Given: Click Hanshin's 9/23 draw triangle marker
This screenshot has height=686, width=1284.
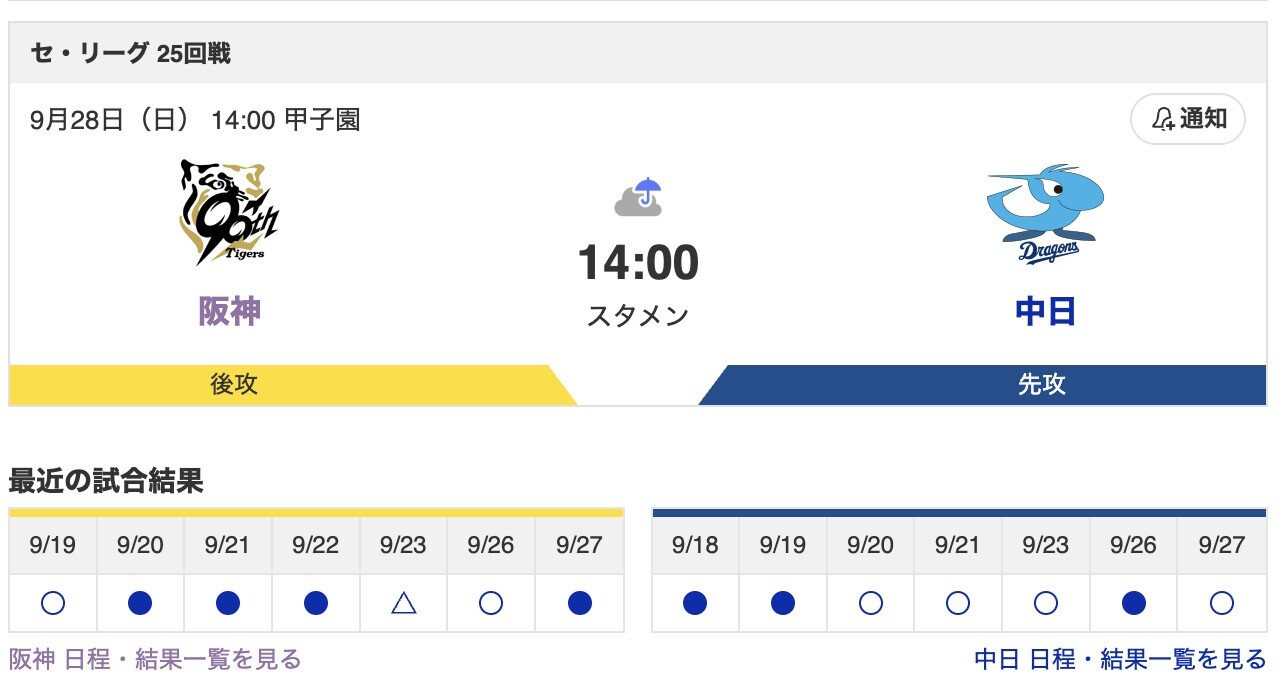Looking at the screenshot, I should pos(402,603).
